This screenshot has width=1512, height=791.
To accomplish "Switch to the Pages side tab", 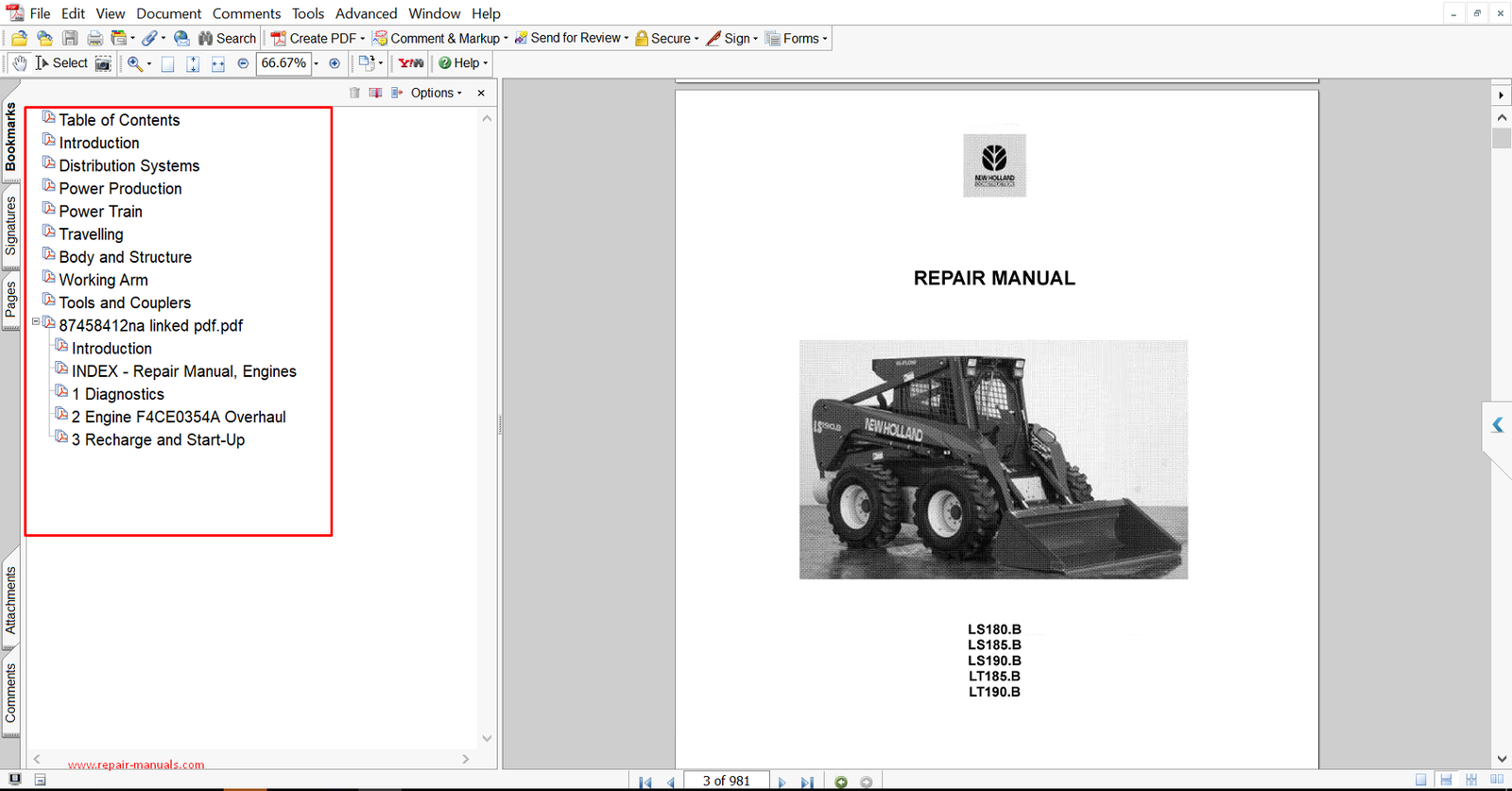I will pos(11,300).
